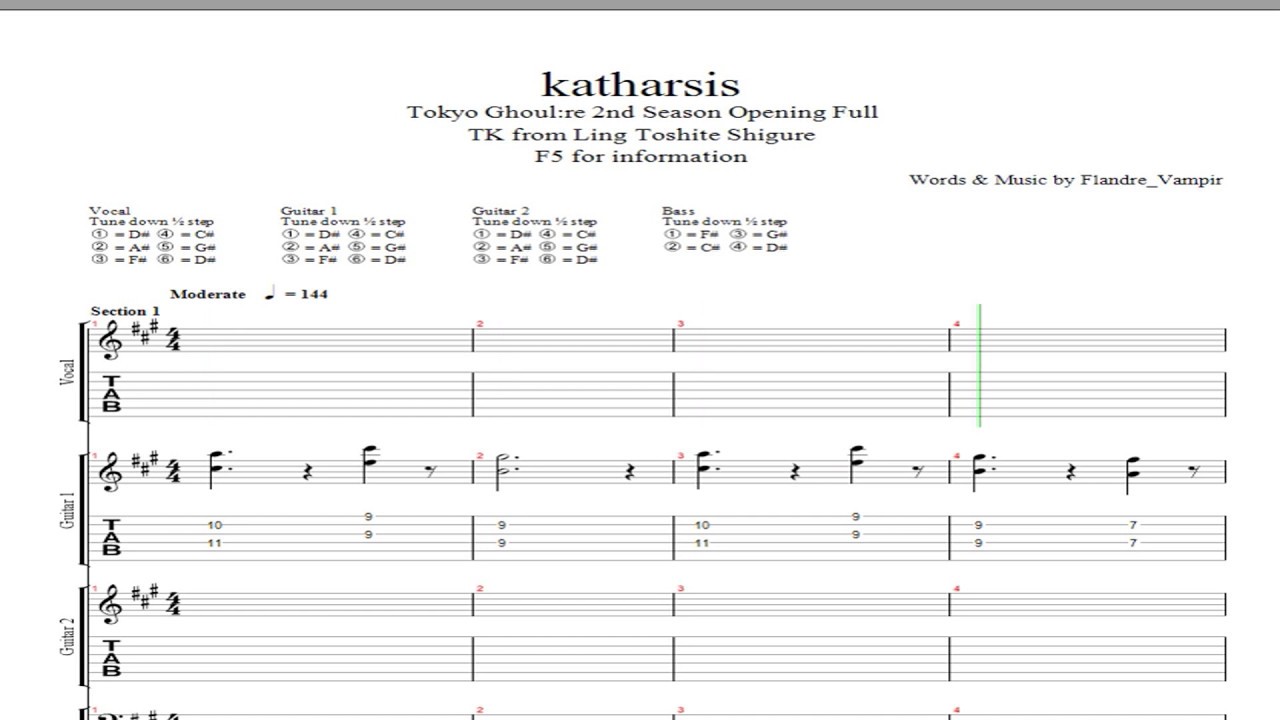Click the TAB clef of the Guitar 2 track
The image size is (1280, 720).
(x=111, y=658)
